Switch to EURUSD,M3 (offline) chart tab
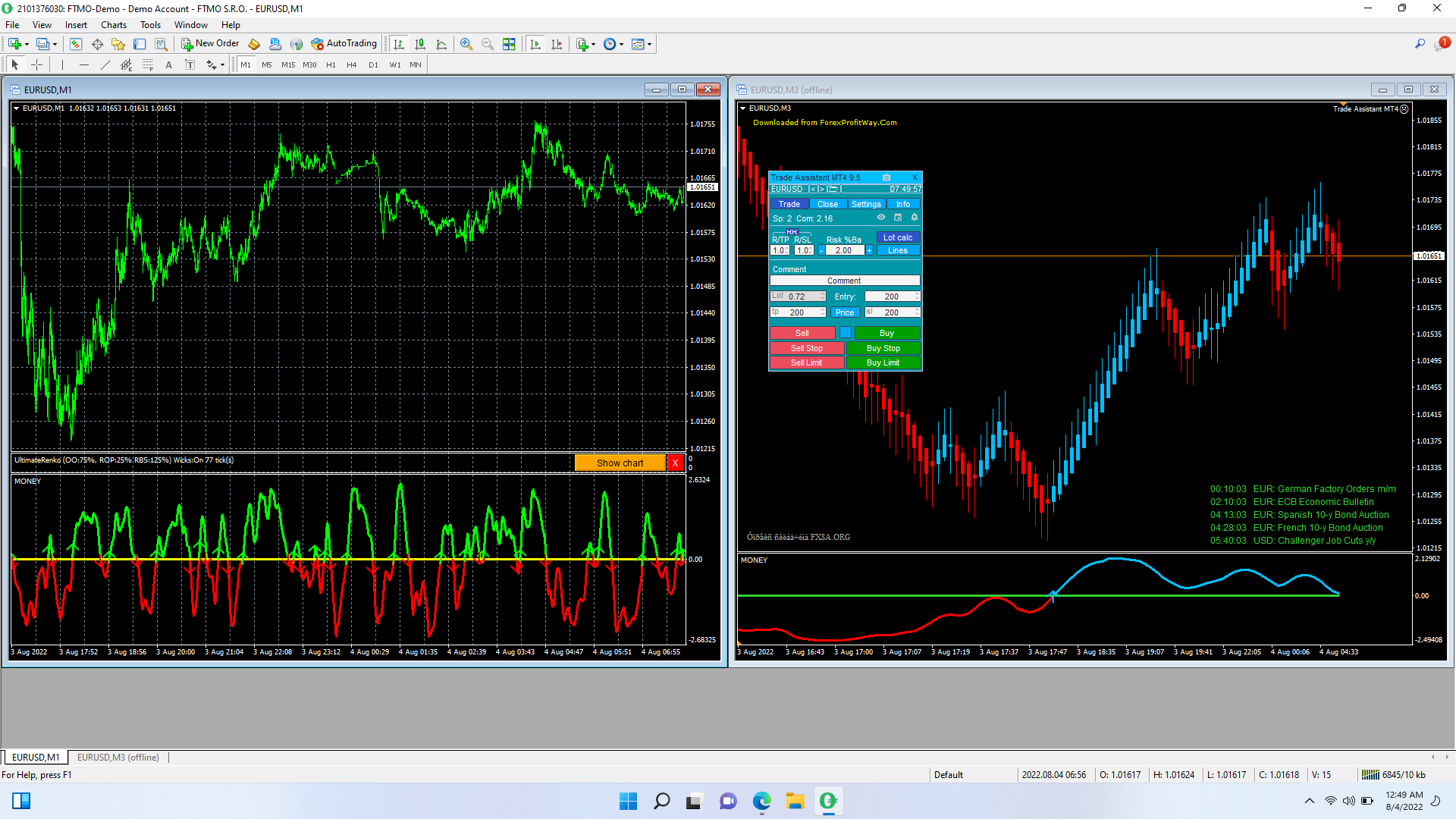The image size is (1456, 819). tap(118, 757)
